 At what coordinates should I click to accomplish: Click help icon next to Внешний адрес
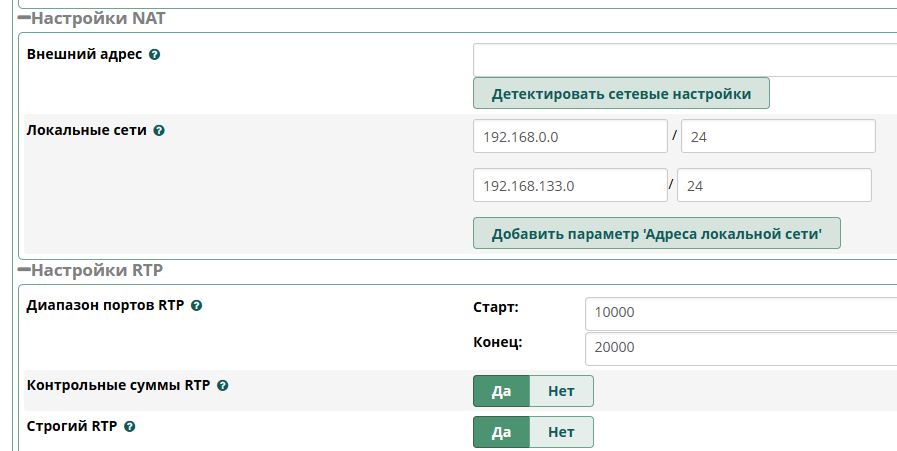tap(154, 54)
